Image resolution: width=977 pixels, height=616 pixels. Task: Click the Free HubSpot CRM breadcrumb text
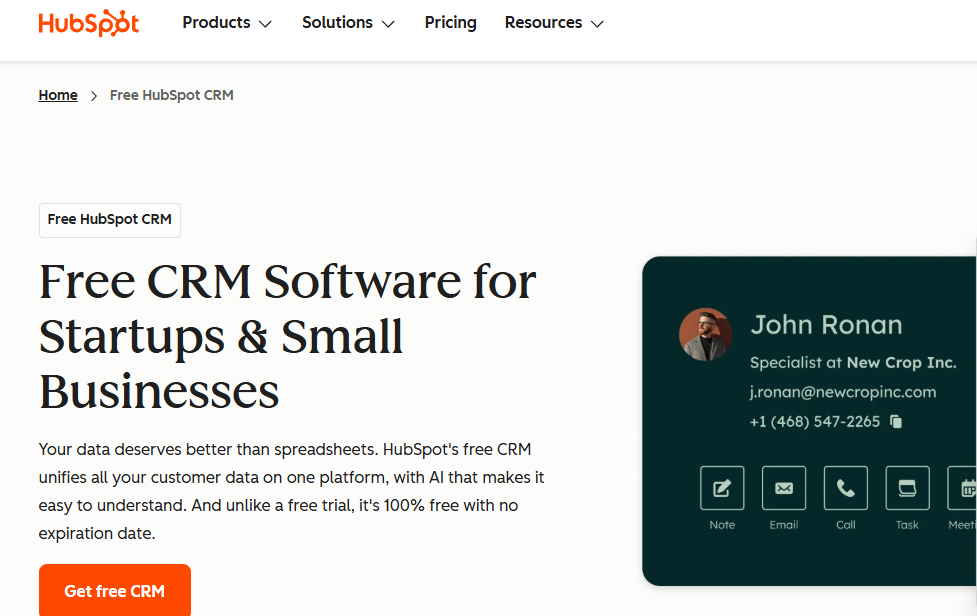click(x=171, y=95)
